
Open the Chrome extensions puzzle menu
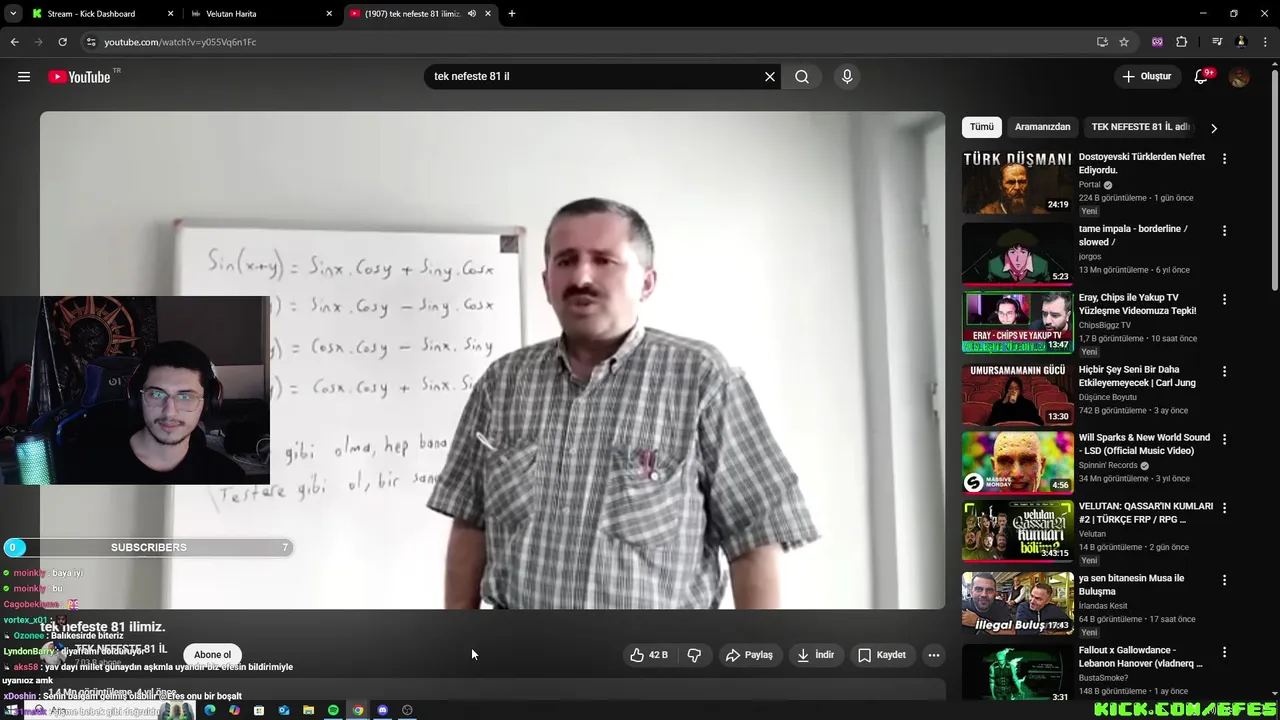(1181, 42)
